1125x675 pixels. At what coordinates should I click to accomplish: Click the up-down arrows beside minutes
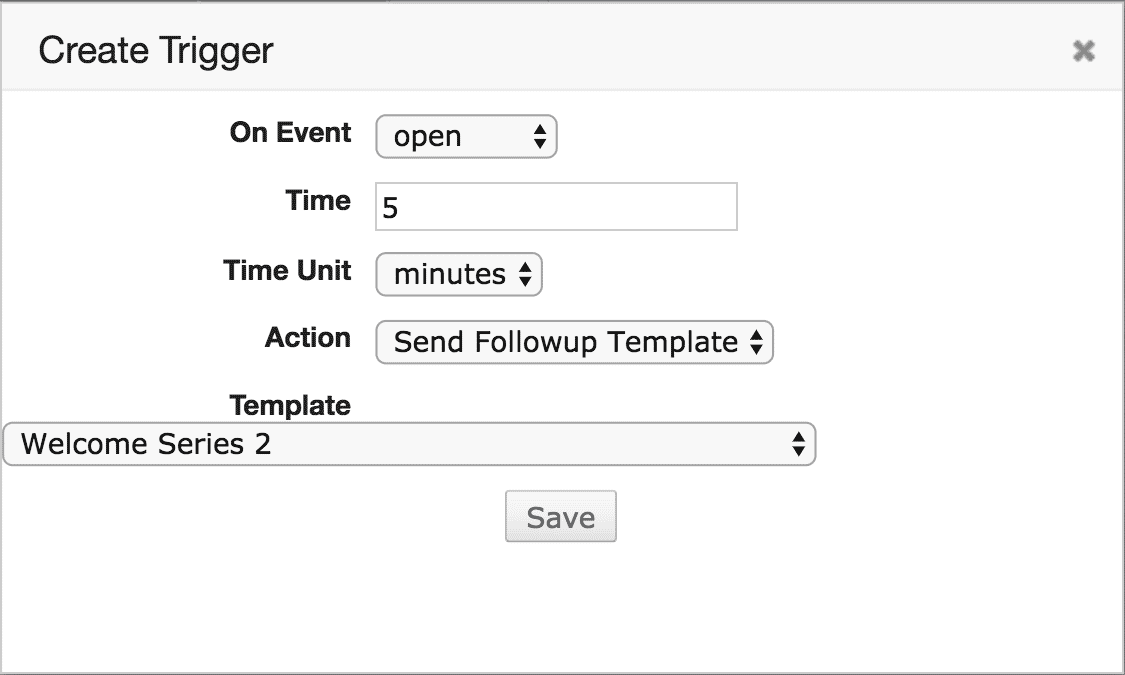click(525, 275)
